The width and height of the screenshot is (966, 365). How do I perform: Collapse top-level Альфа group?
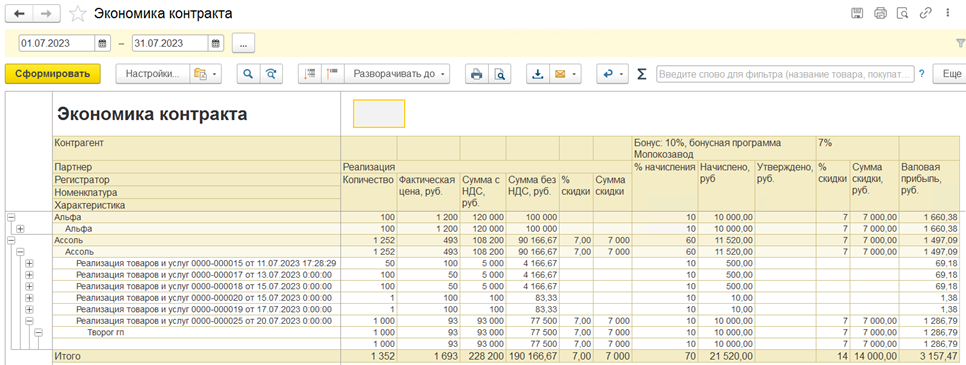click(x=10, y=217)
